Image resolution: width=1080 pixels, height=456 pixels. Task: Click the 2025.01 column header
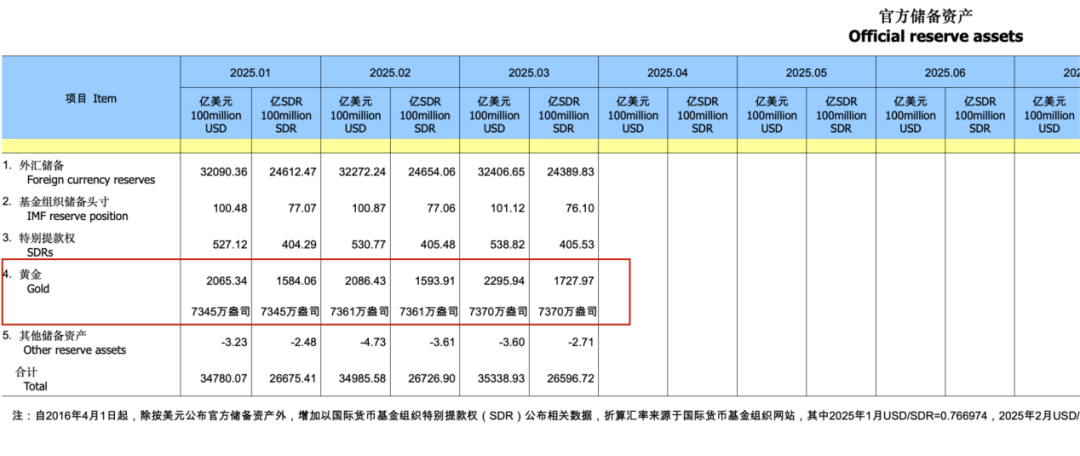tap(251, 72)
